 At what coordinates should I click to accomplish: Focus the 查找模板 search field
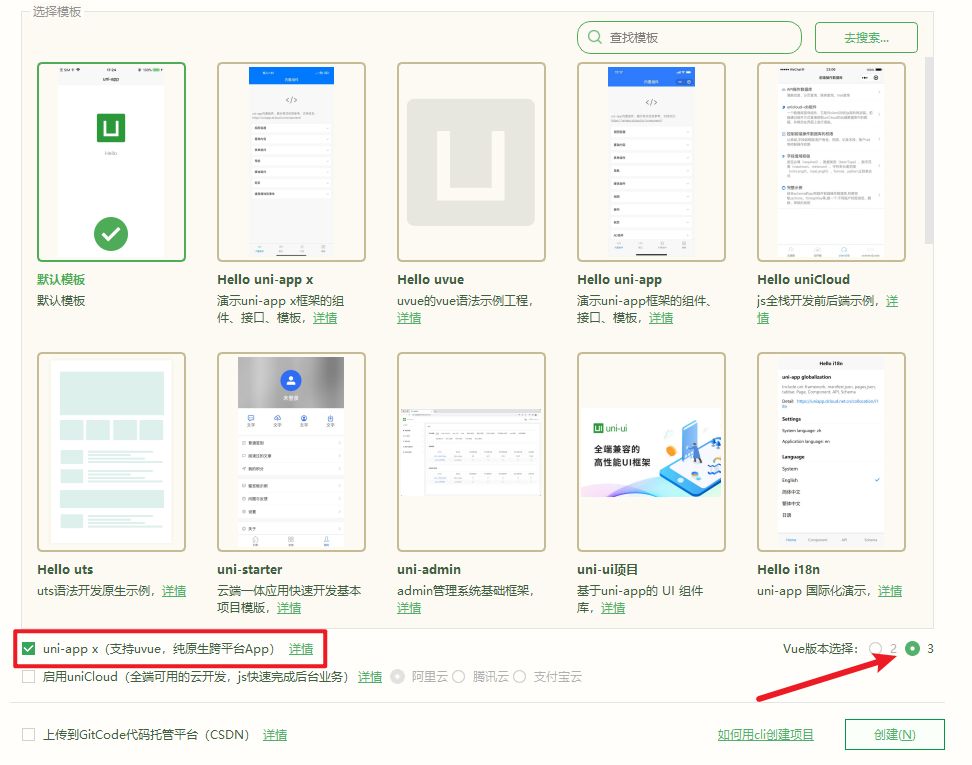point(689,38)
